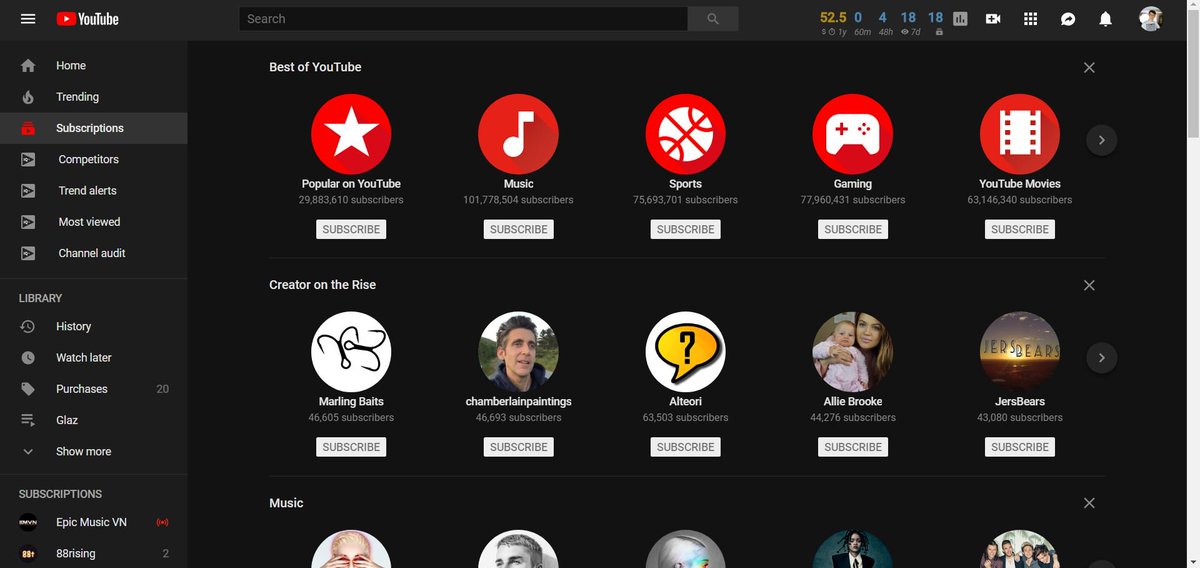Open the YouTube apps grid icon

click(x=1031, y=19)
